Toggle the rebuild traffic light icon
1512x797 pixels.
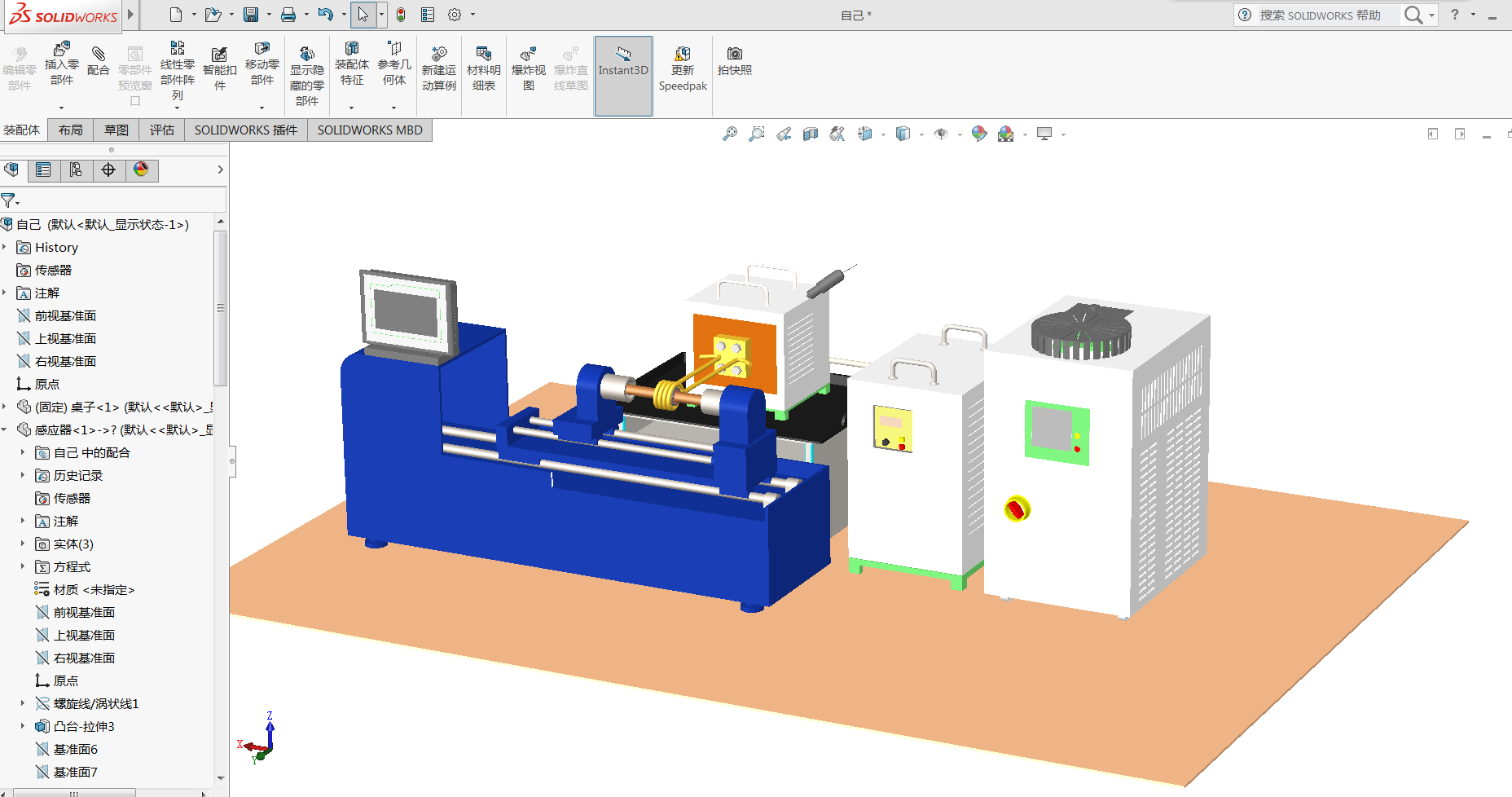pos(401,15)
